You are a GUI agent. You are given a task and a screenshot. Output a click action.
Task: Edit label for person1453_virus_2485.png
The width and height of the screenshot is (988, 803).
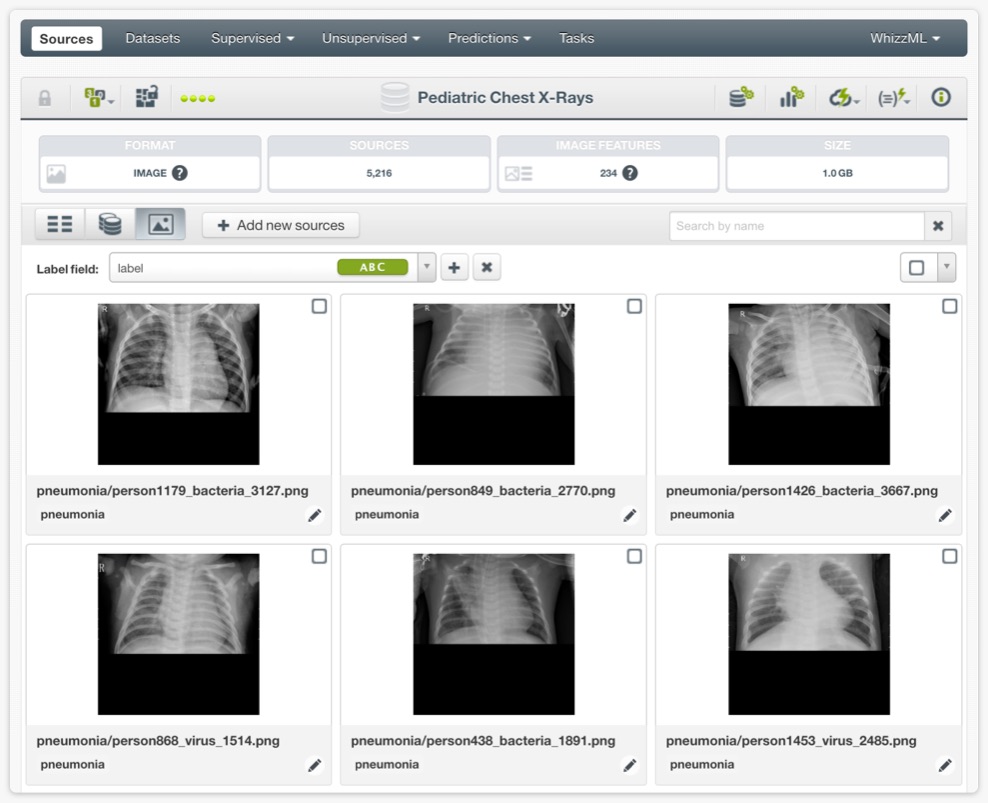(945, 765)
